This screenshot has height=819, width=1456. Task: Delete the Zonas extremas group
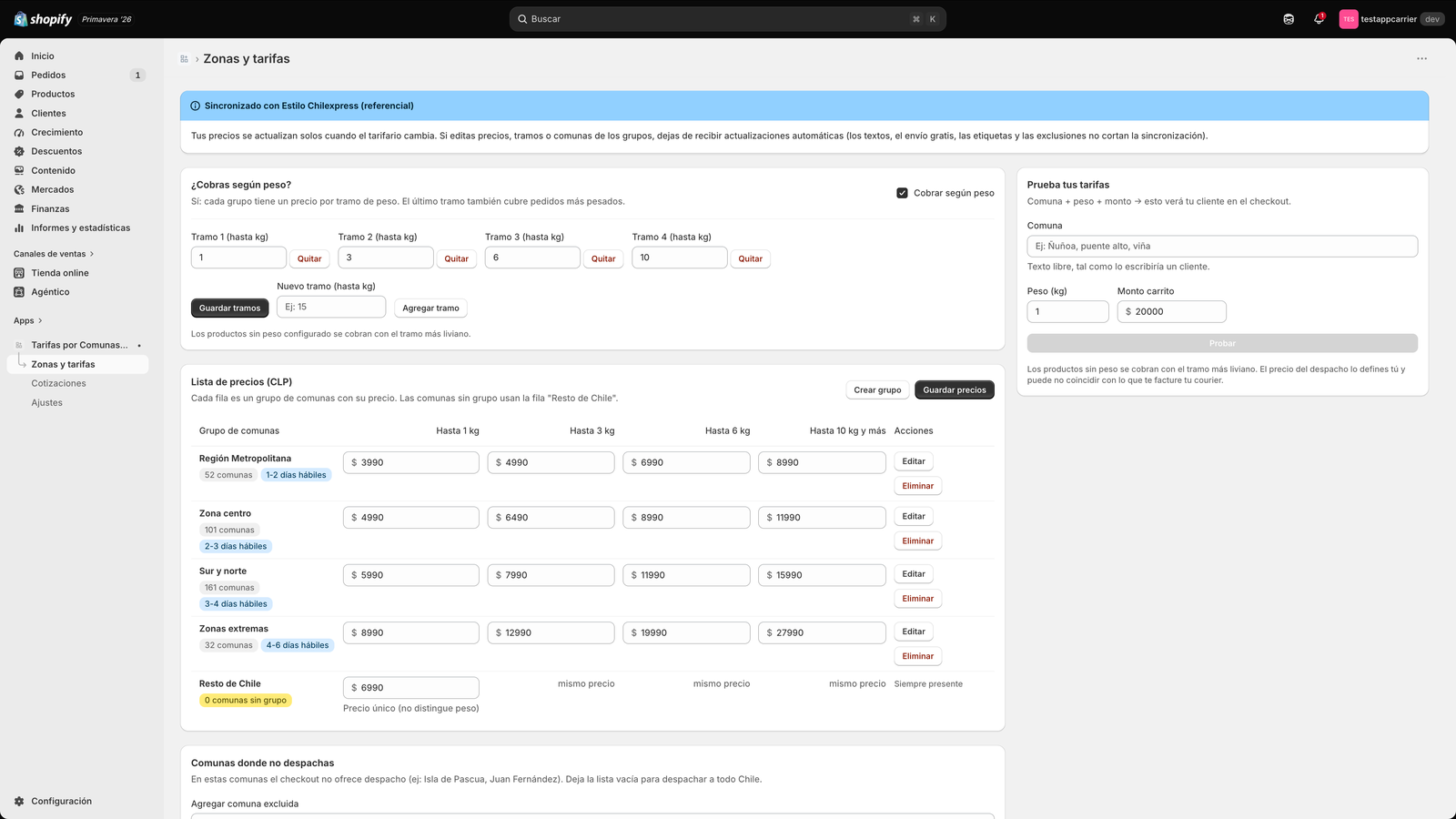point(918,656)
